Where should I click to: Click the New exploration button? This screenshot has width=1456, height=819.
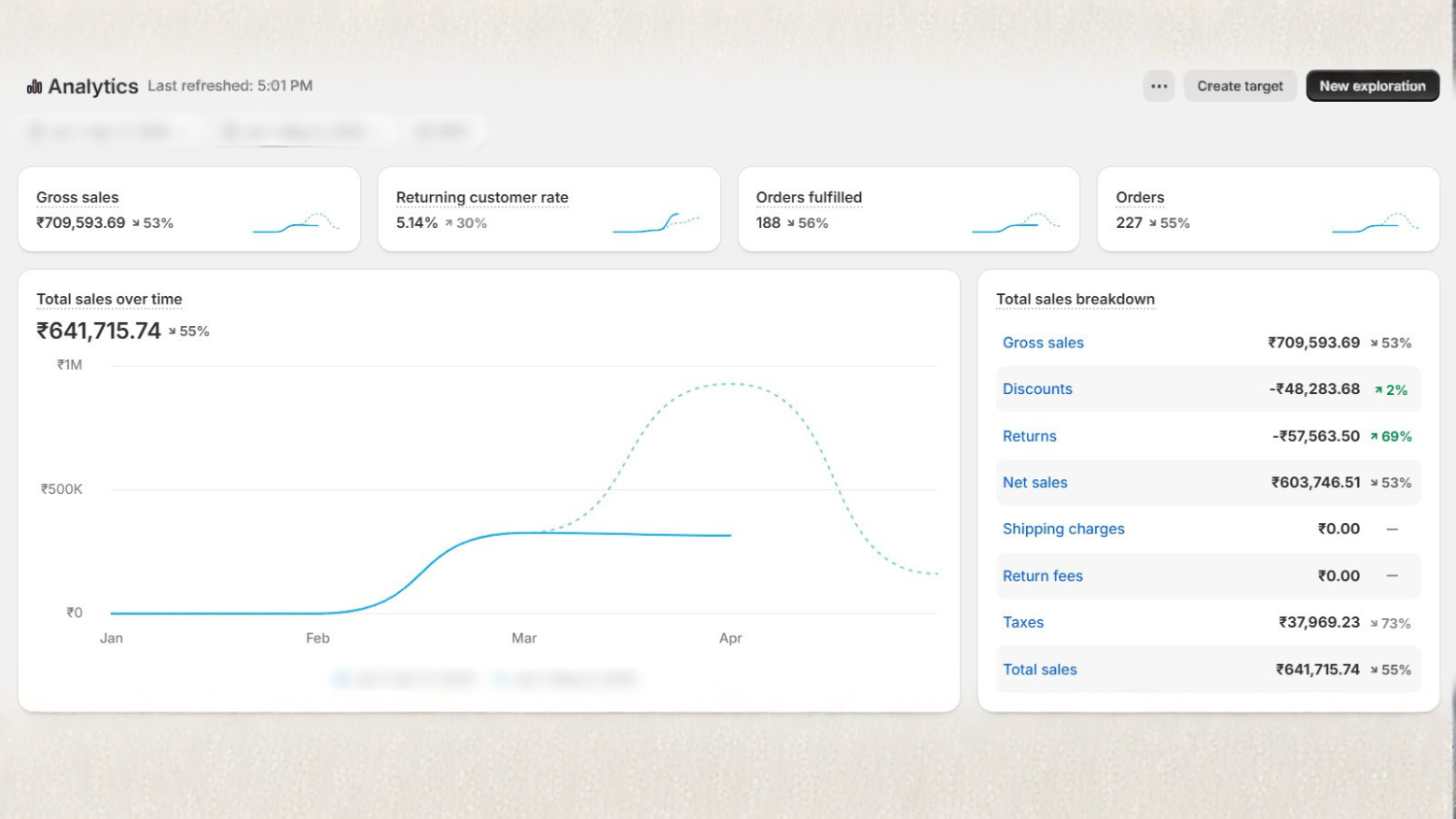(x=1373, y=86)
